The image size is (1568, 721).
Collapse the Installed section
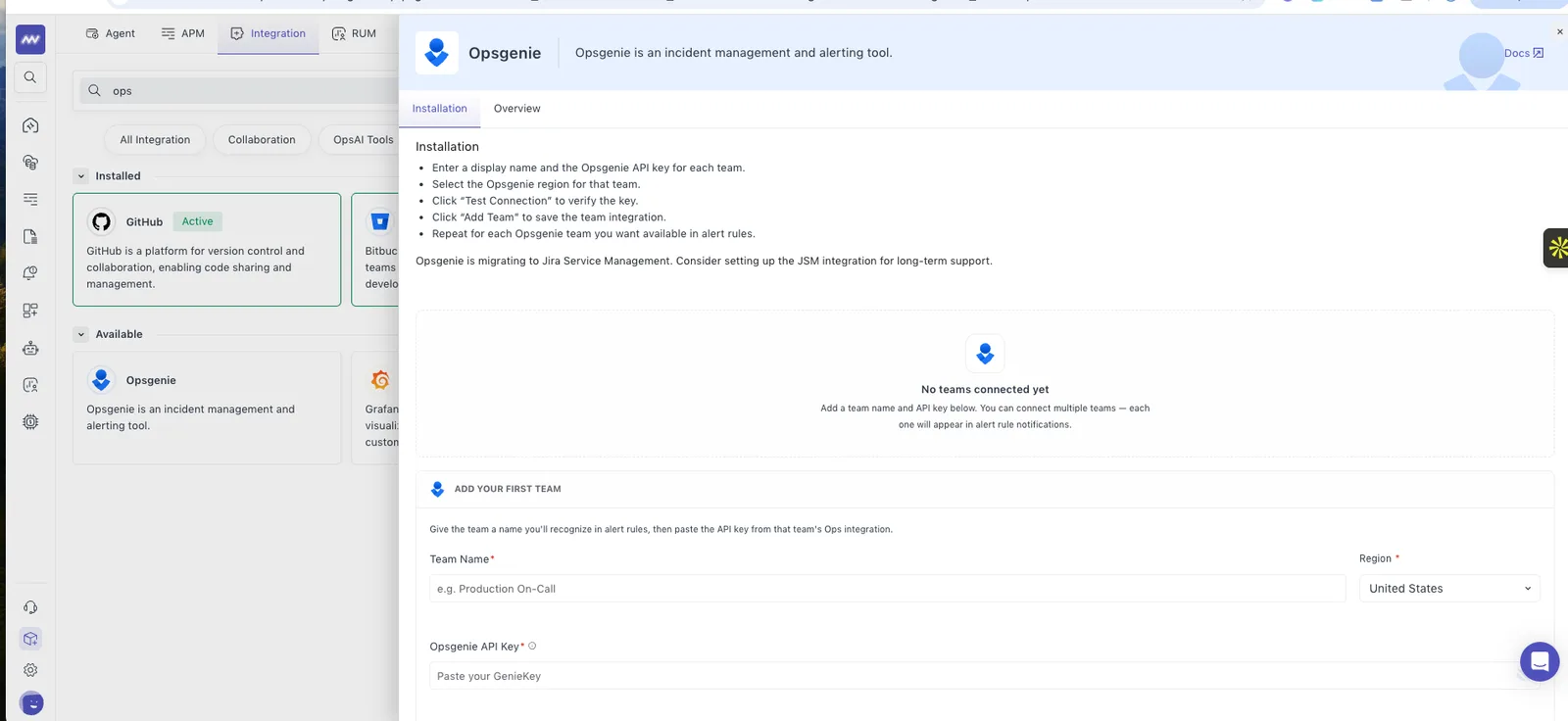81,176
